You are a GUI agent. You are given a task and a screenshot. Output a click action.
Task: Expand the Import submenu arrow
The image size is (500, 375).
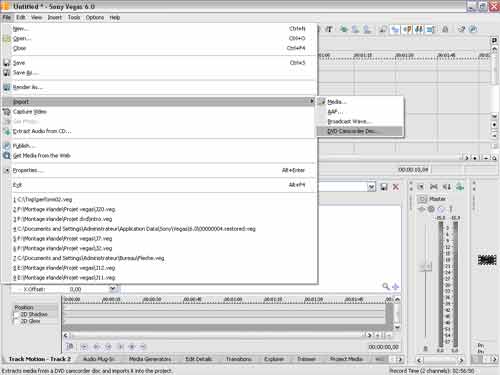coord(312,101)
